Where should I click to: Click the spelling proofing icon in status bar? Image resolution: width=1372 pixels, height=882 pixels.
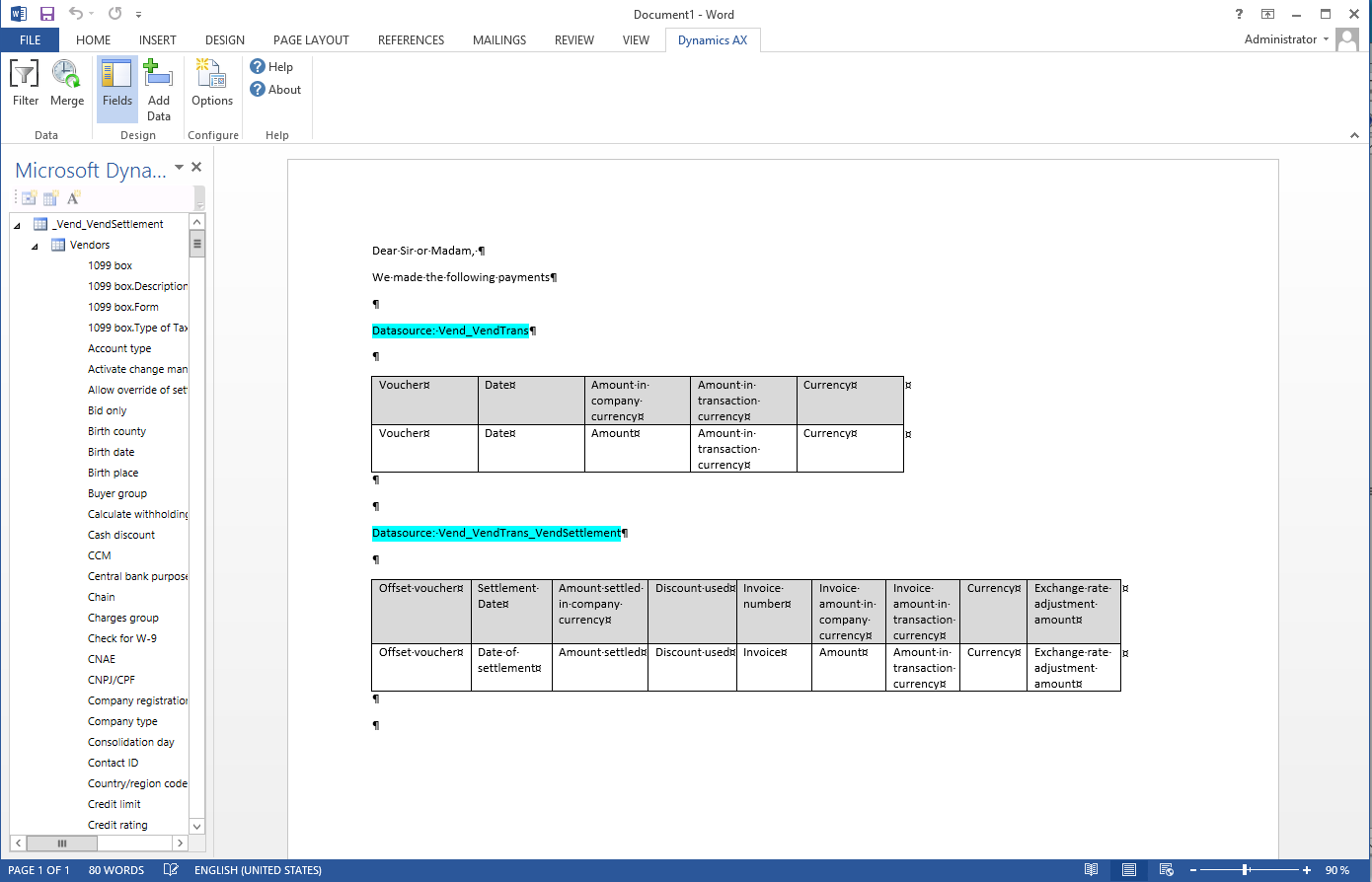171,870
